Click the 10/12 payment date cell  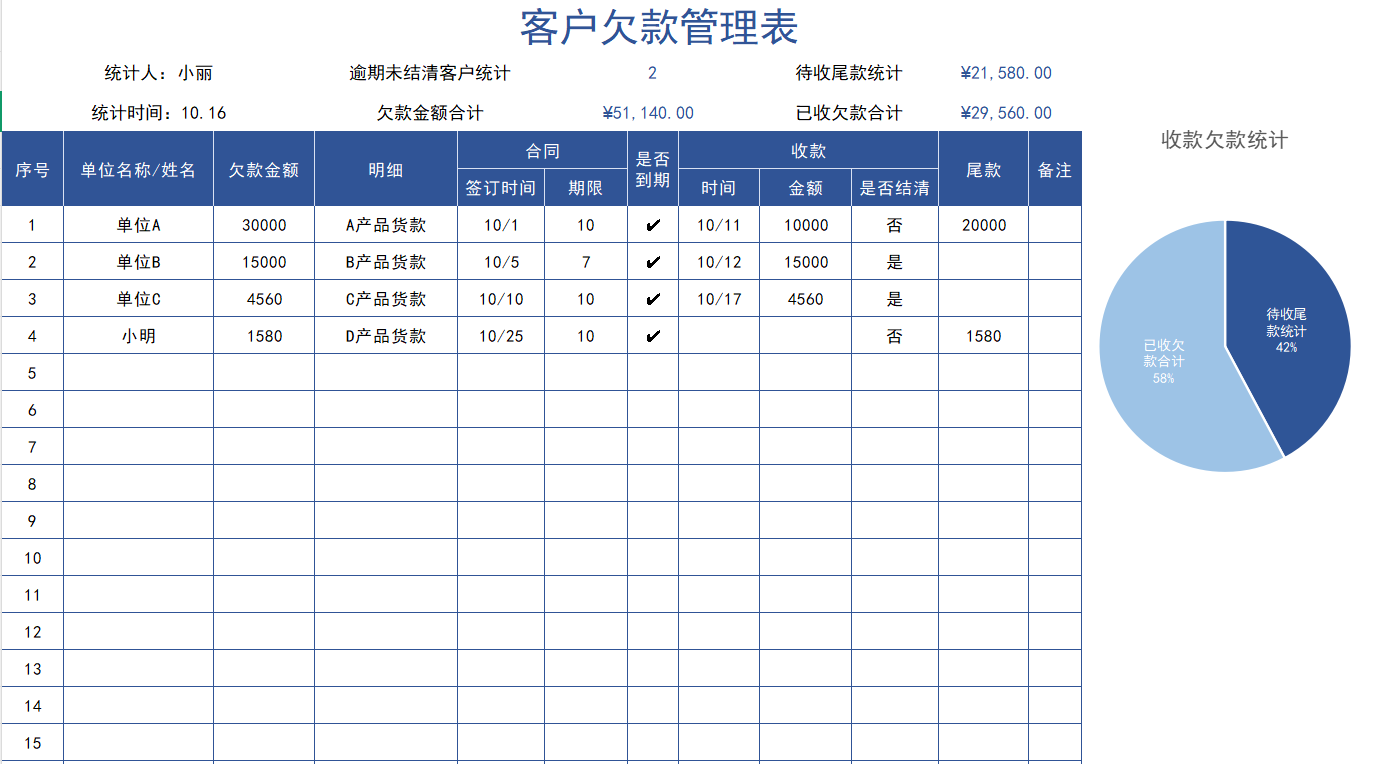point(719,262)
